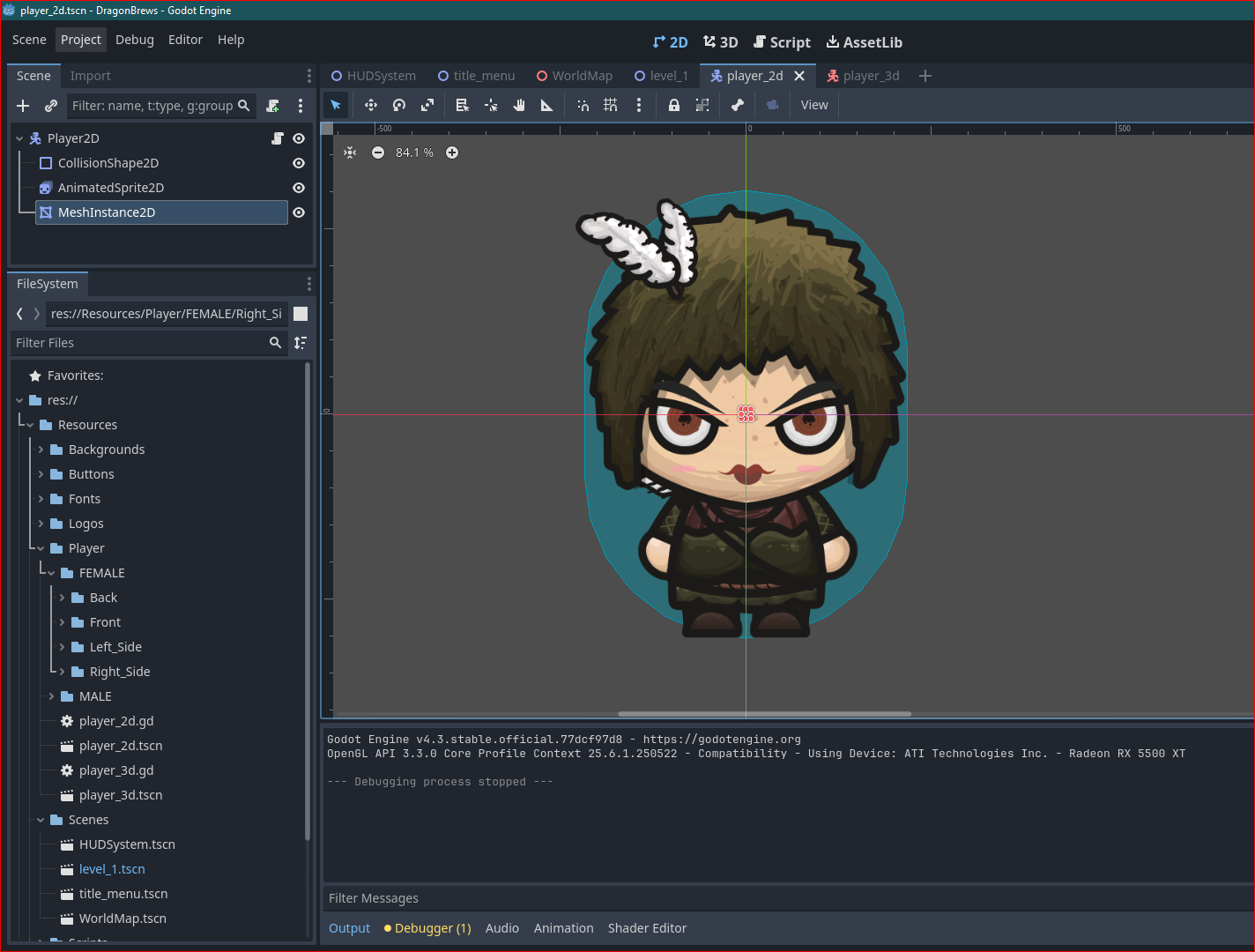Activate the Rotate Mode tool
1255x952 pixels.
[399, 105]
